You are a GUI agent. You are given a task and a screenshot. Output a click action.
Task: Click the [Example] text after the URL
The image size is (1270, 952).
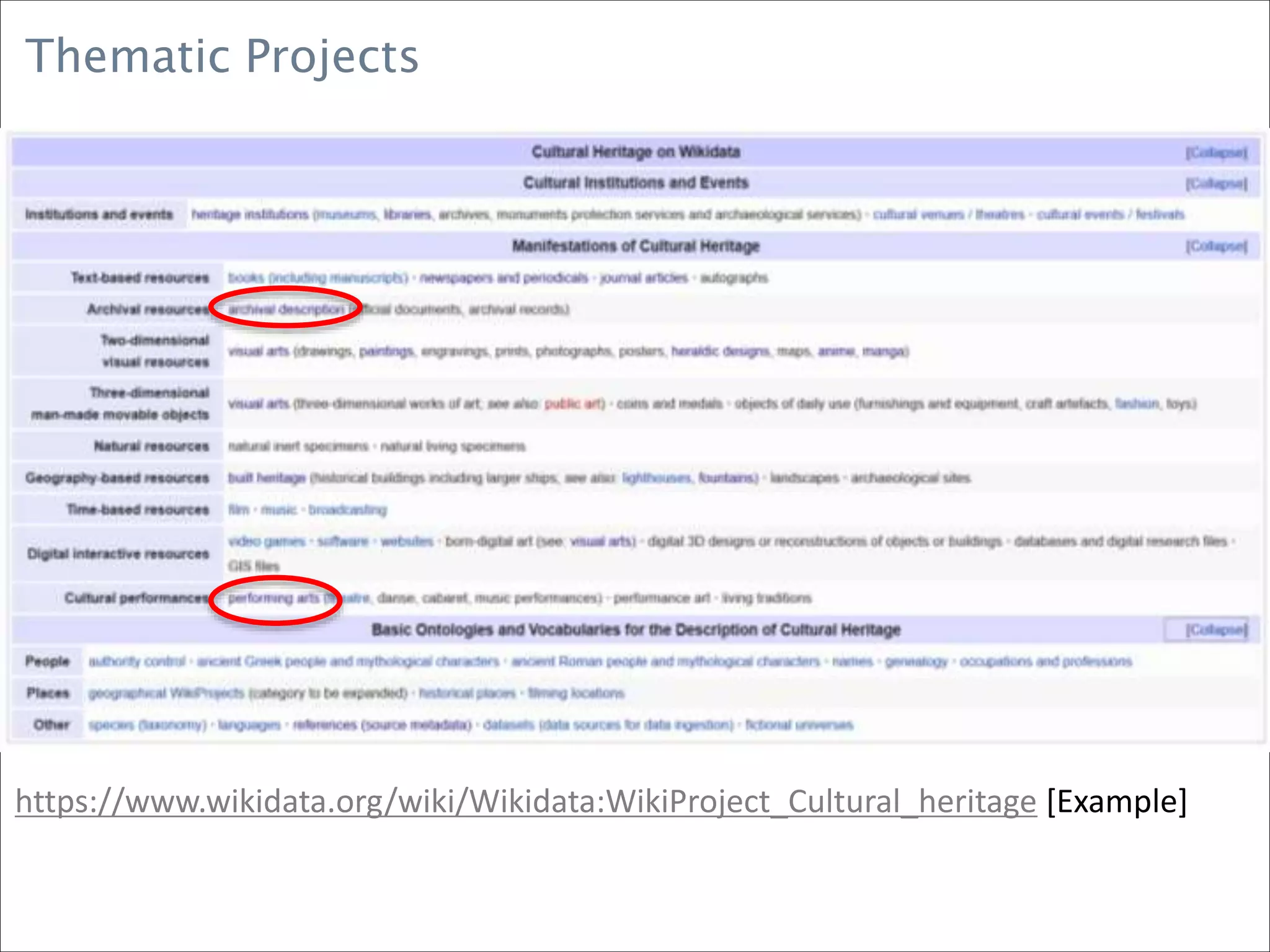pos(1117,801)
